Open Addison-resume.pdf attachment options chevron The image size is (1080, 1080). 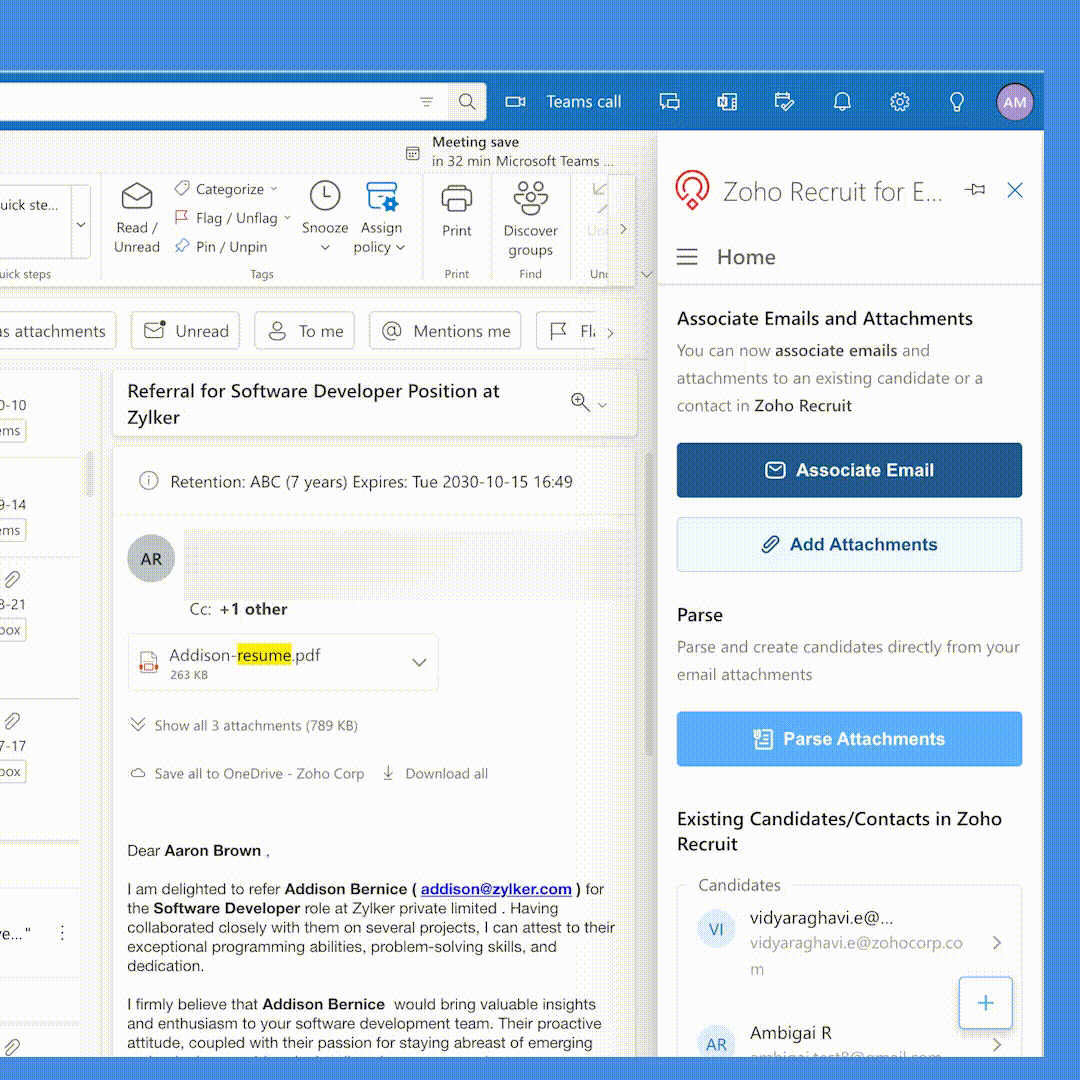click(419, 663)
